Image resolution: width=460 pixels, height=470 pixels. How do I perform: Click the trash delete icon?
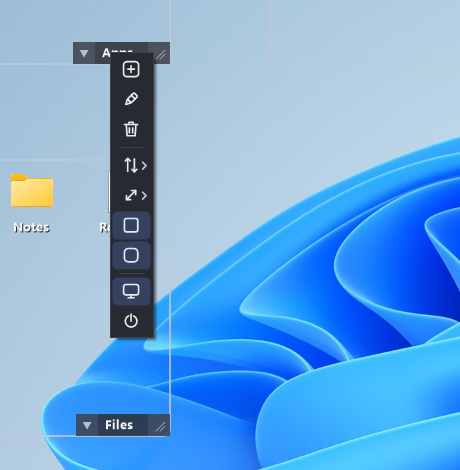click(x=131, y=129)
